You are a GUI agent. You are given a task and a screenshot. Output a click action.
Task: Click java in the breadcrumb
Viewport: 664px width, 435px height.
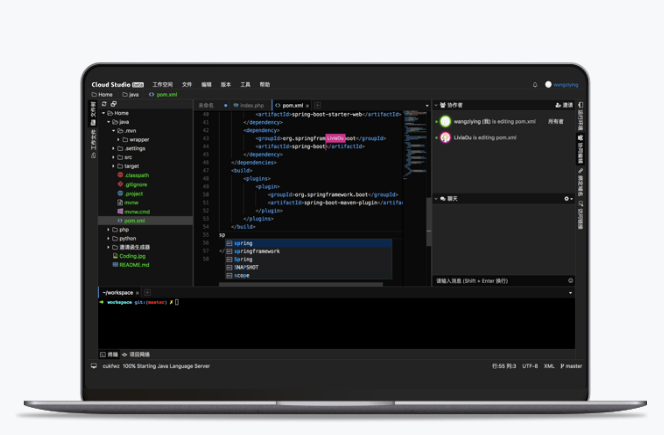[x=130, y=94]
